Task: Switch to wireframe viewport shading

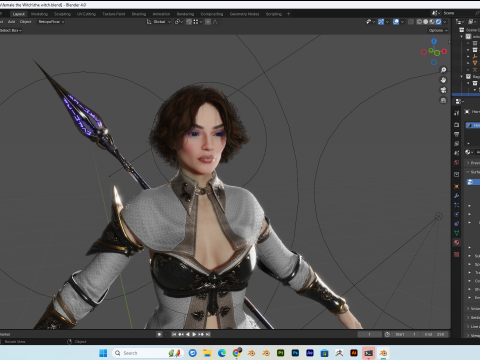Action: (x=419, y=22)
